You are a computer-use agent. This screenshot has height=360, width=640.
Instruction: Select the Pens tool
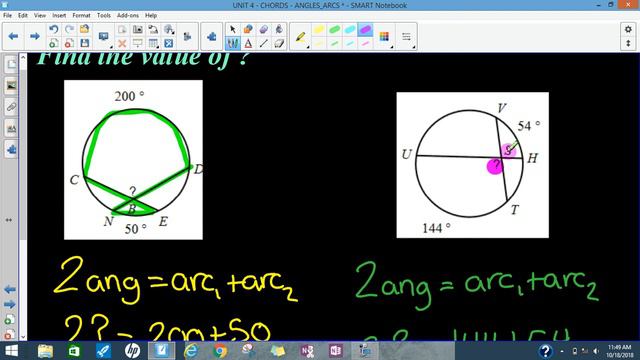(233, 43)
